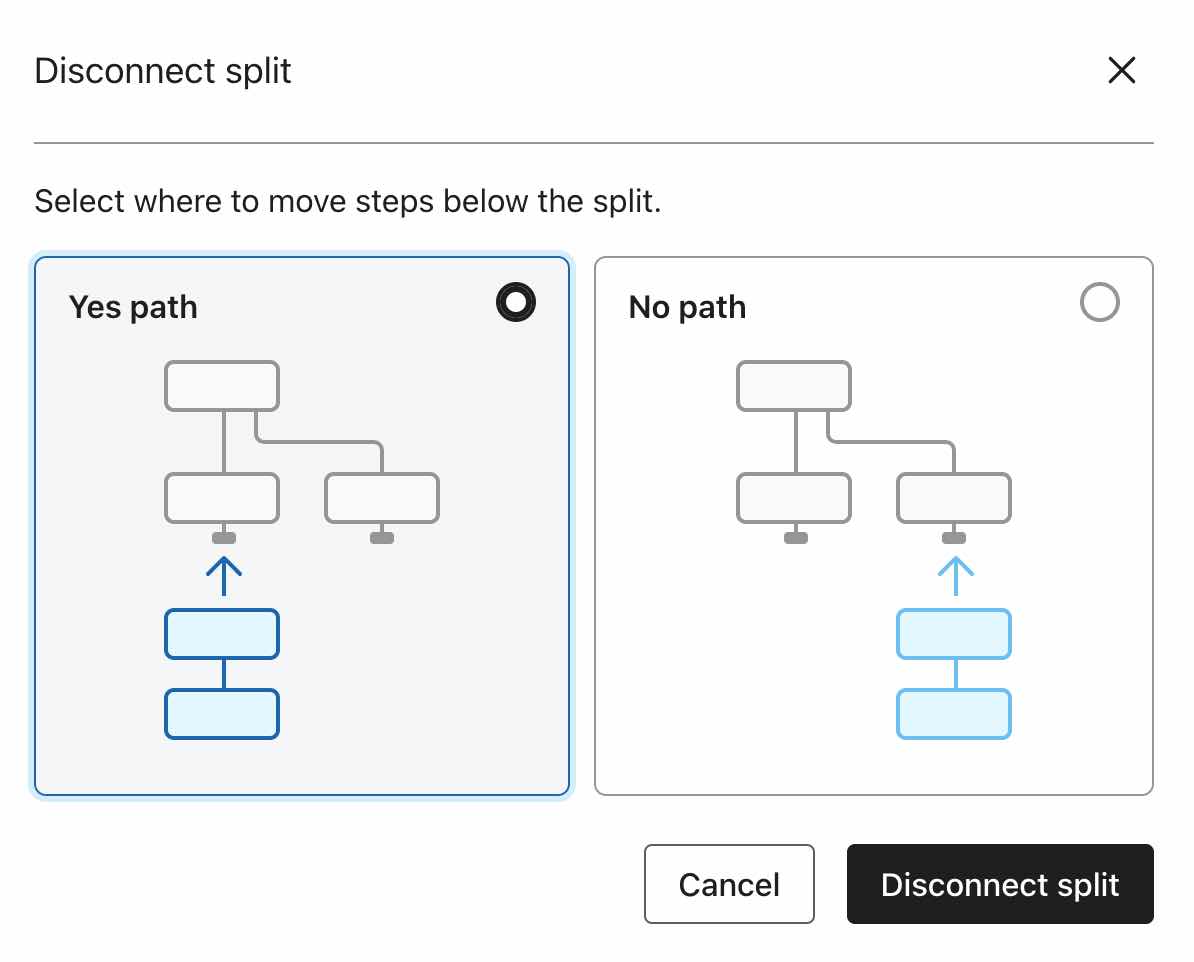Screen dimensions: 1194x962
Task: Click the upper blue highlighted step in Yes path
Action: tap(222, 634)
